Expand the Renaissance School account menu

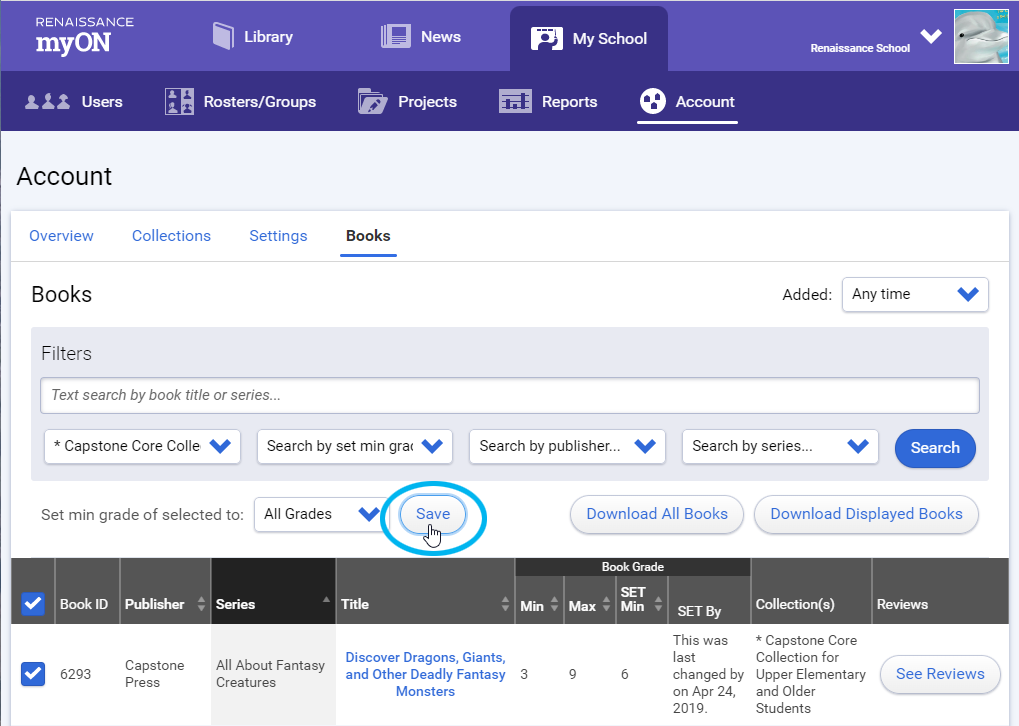tap(931, 36)
